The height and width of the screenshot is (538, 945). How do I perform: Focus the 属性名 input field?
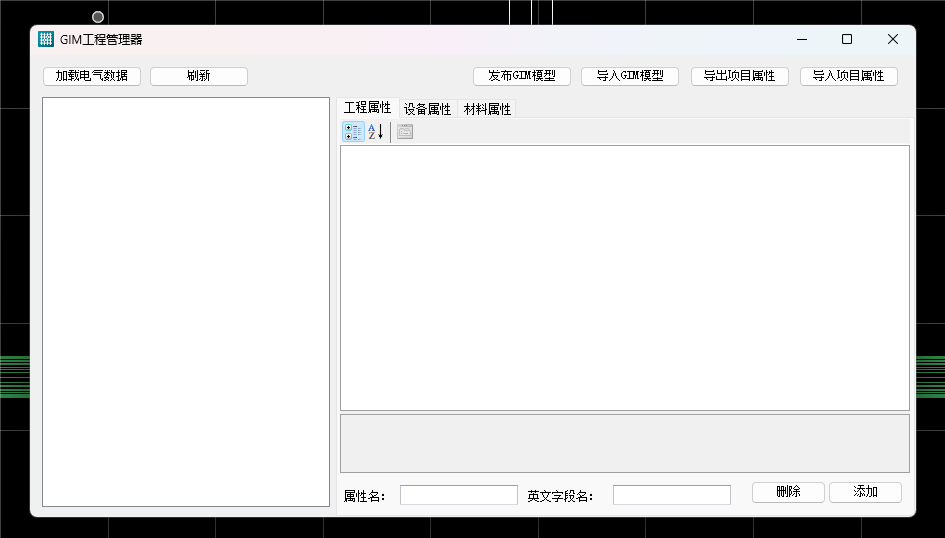(459, 495)
